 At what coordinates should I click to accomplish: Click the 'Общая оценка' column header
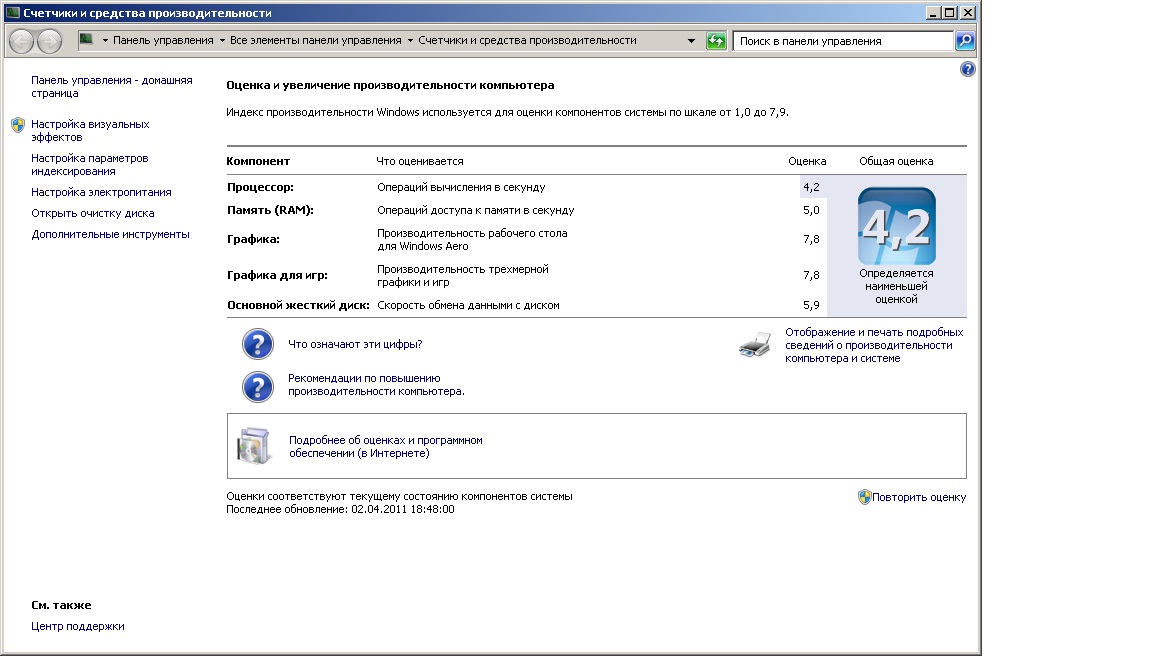[x=896, y=161]
